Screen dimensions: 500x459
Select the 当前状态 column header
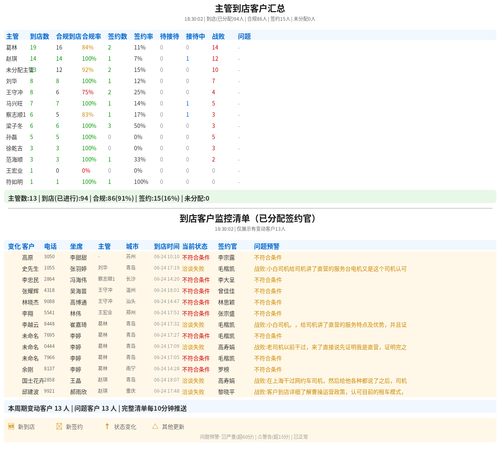(195, 246)
